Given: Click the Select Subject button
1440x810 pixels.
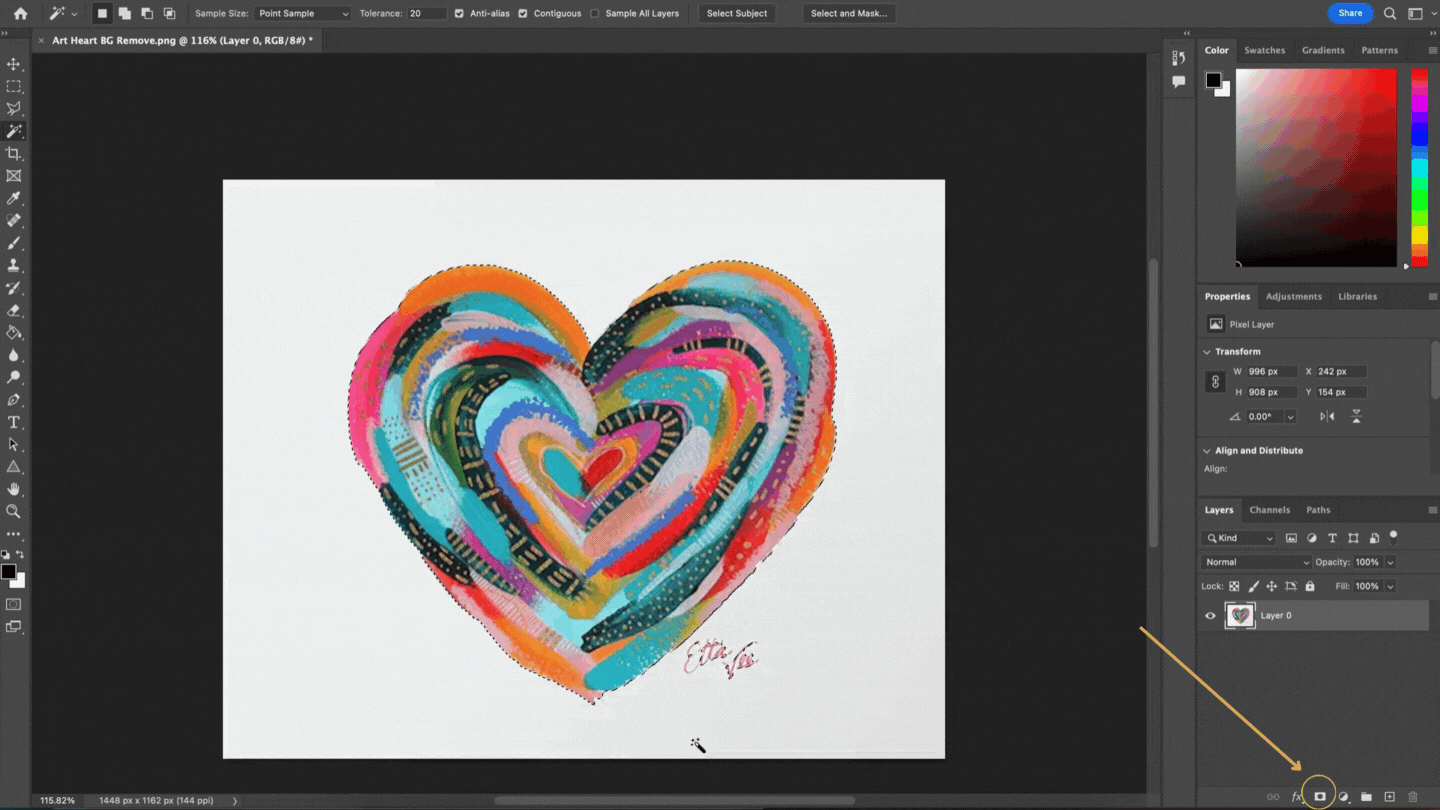Looking at the screenshot, I should click(737, 13).
